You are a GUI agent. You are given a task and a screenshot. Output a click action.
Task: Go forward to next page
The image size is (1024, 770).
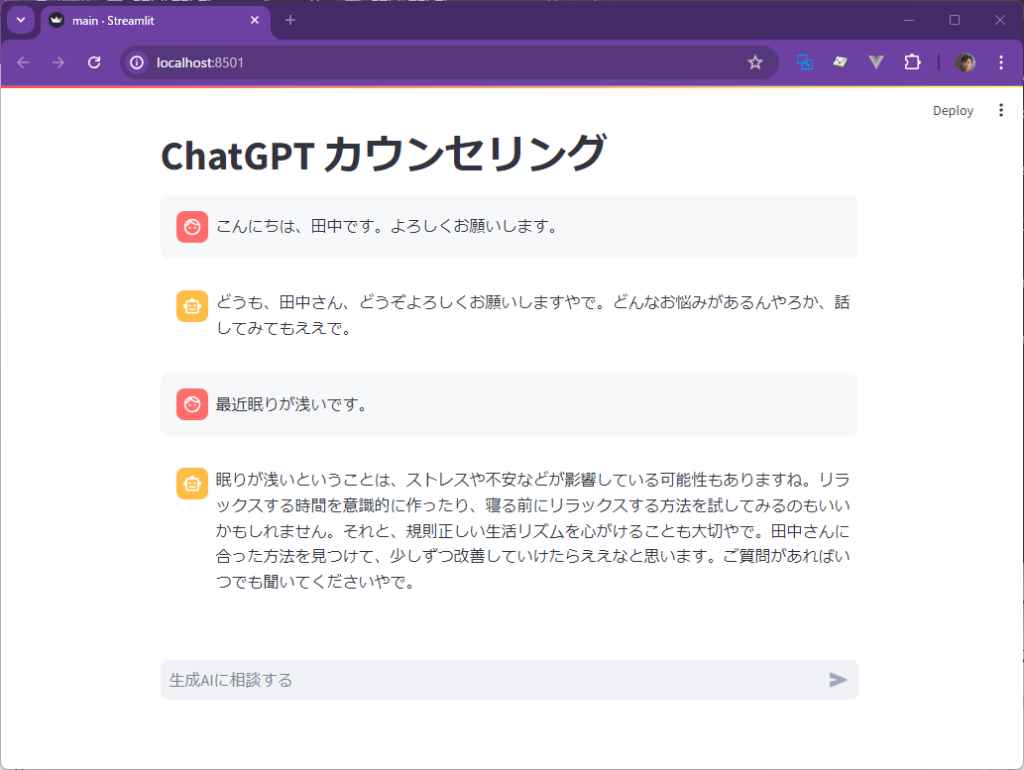pos(59,63)
